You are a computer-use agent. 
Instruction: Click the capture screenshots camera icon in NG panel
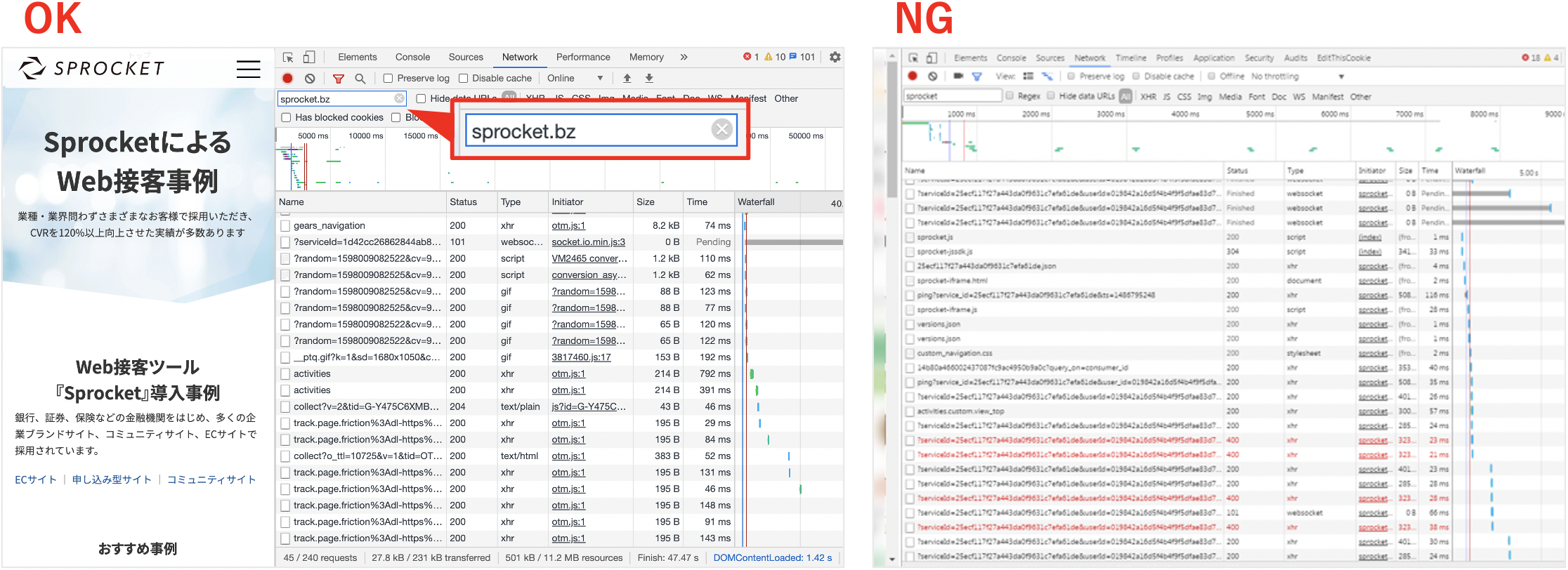(x=958, y=76)
